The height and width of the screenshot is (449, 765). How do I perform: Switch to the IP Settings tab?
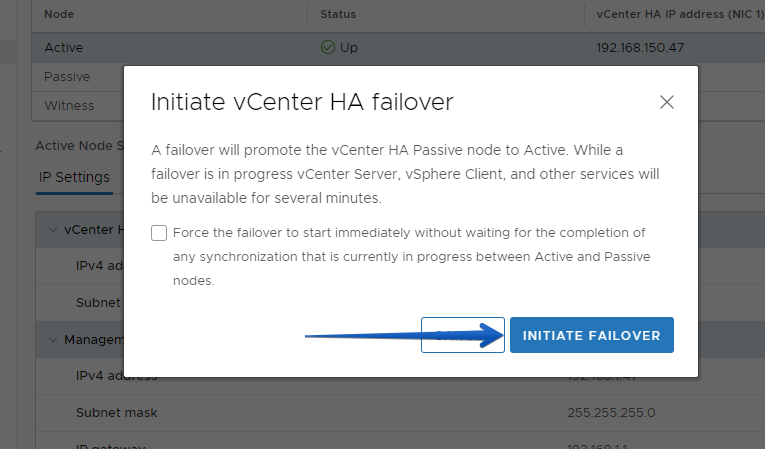(x=74, y=177)
